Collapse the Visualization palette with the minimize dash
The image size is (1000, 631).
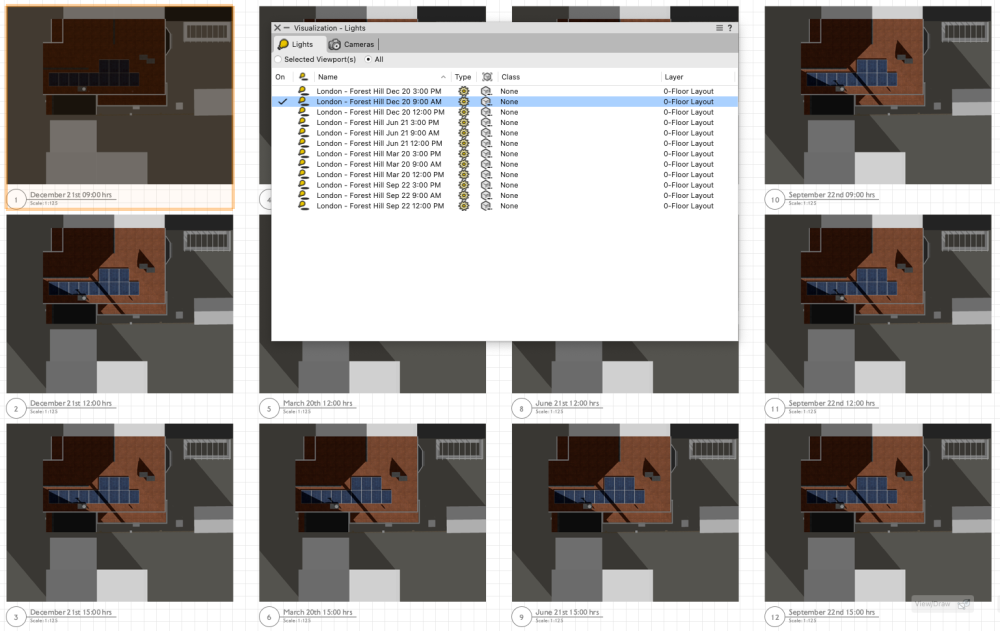coord(287,28)
